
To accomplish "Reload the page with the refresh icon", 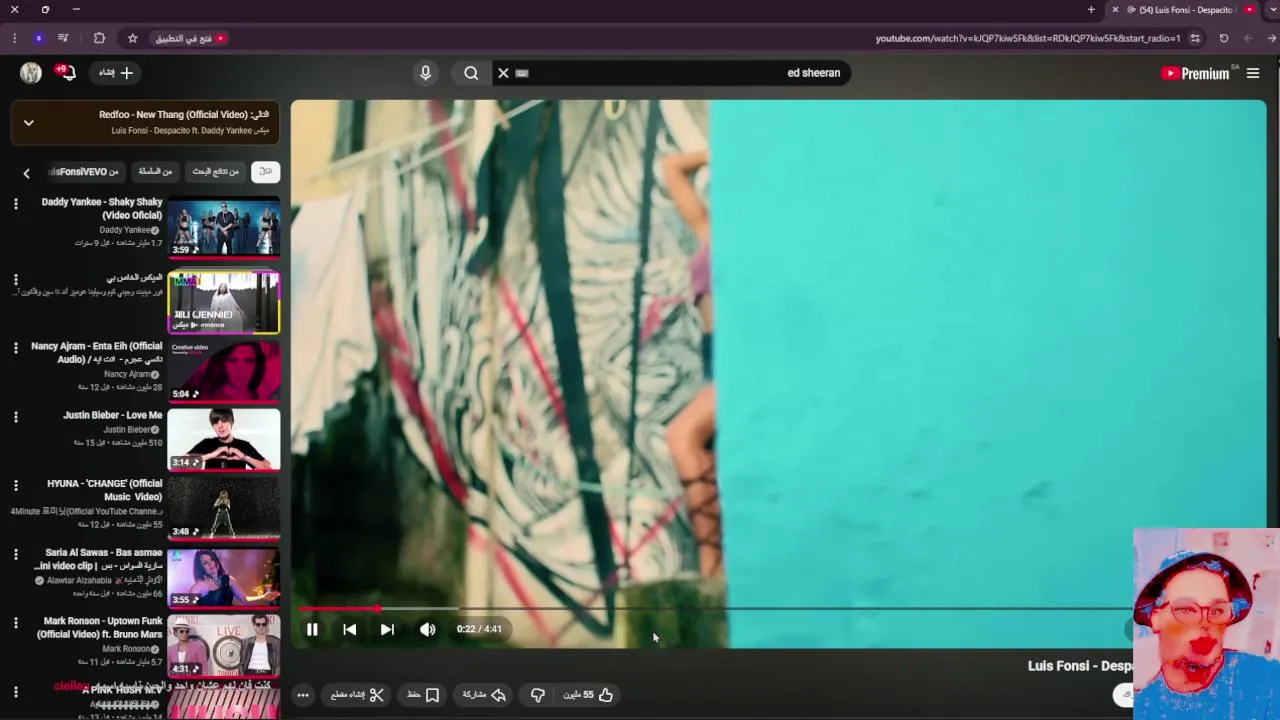I will (x=1223, y=38).
